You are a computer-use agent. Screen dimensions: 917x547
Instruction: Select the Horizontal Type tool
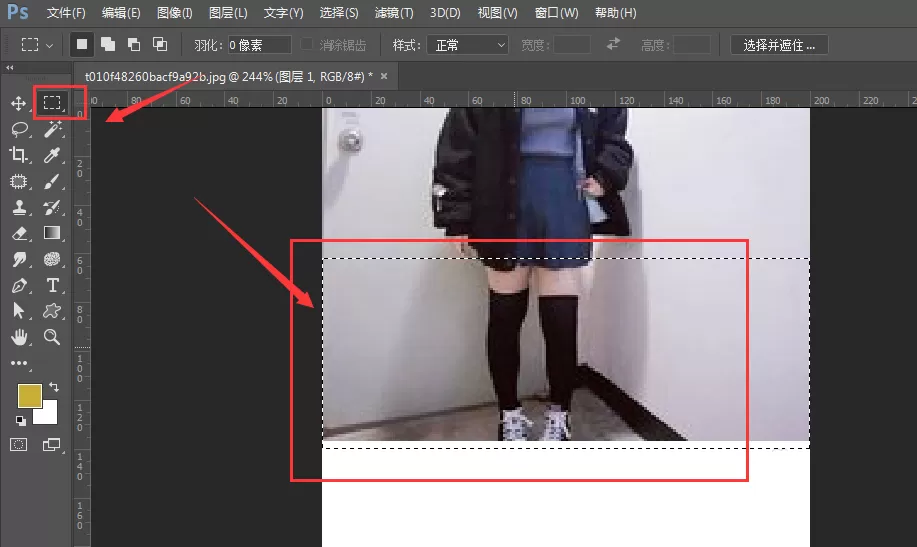(x=52, y=285)
